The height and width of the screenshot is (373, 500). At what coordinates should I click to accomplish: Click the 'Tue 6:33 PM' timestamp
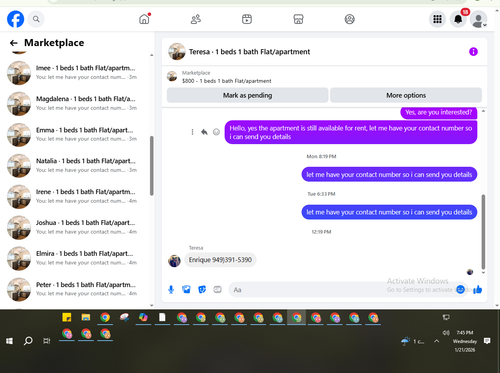point(321,194)
